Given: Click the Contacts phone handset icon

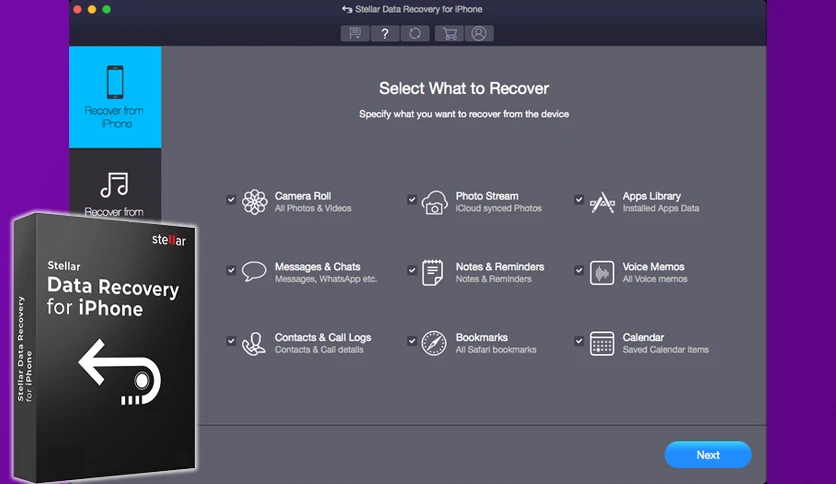Looking at the screenshot, I should 254,344.
